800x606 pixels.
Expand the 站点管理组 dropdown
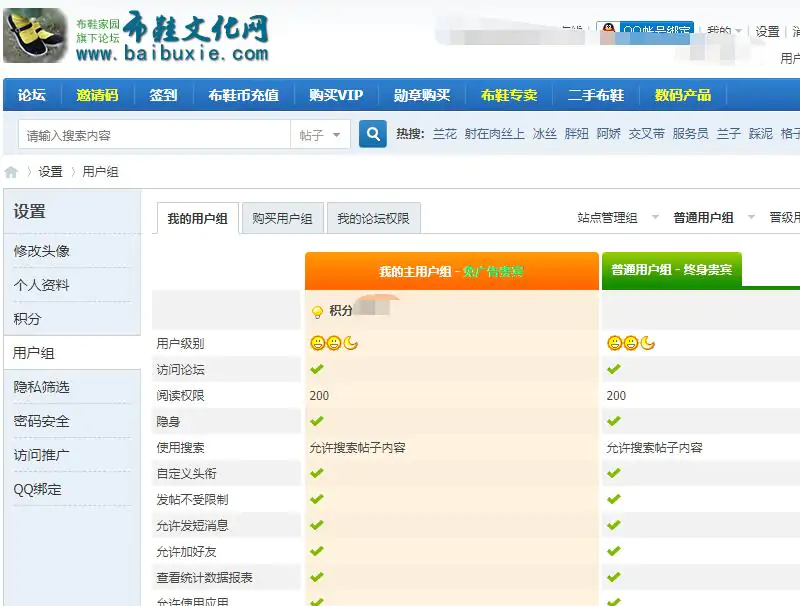[x=655, y=217]
